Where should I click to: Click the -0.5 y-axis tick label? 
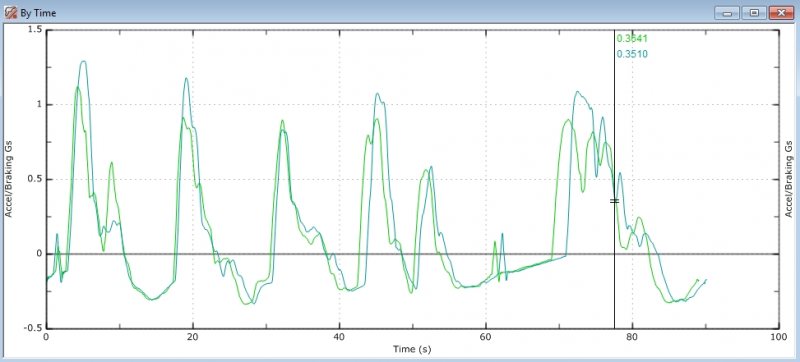[33, 328]
